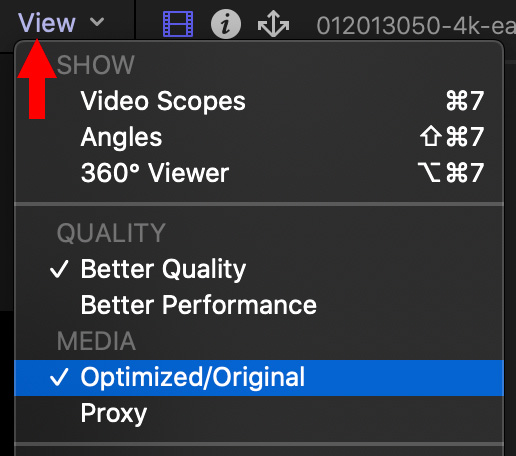Show Video Scopes from the menu

(x=259, y=101)
